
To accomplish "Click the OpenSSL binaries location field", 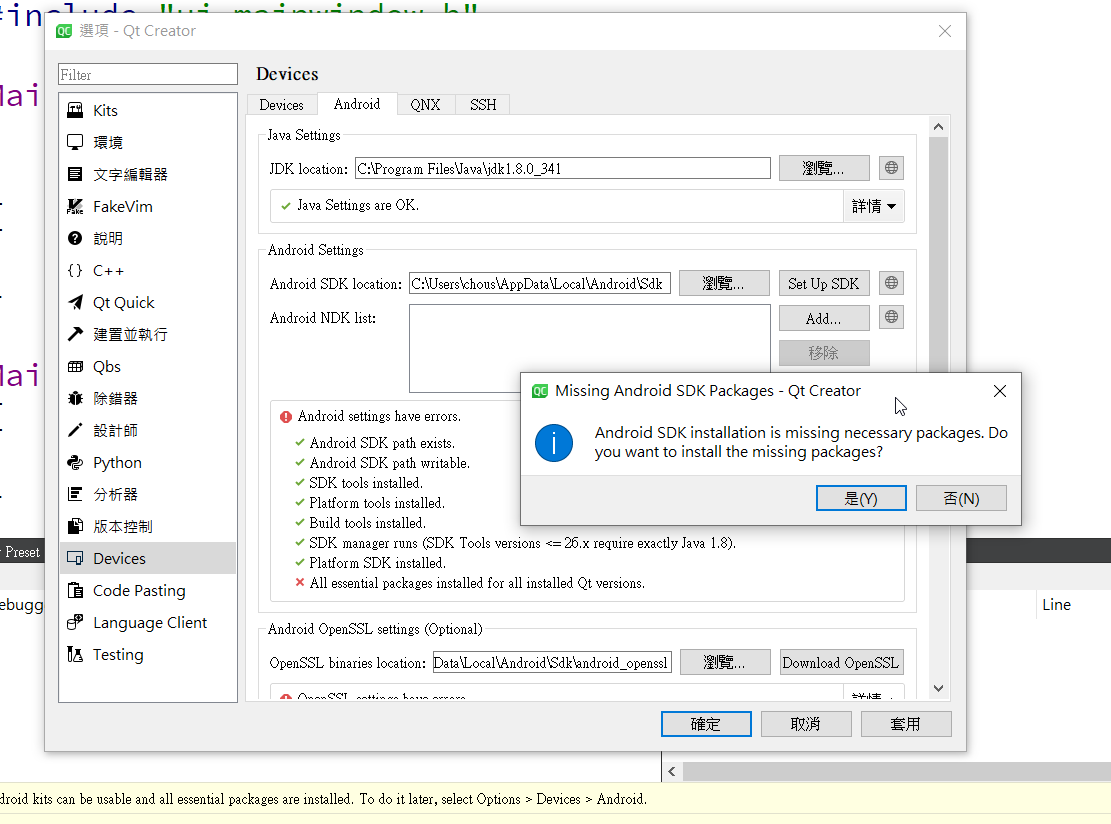I will coord(552,662).
